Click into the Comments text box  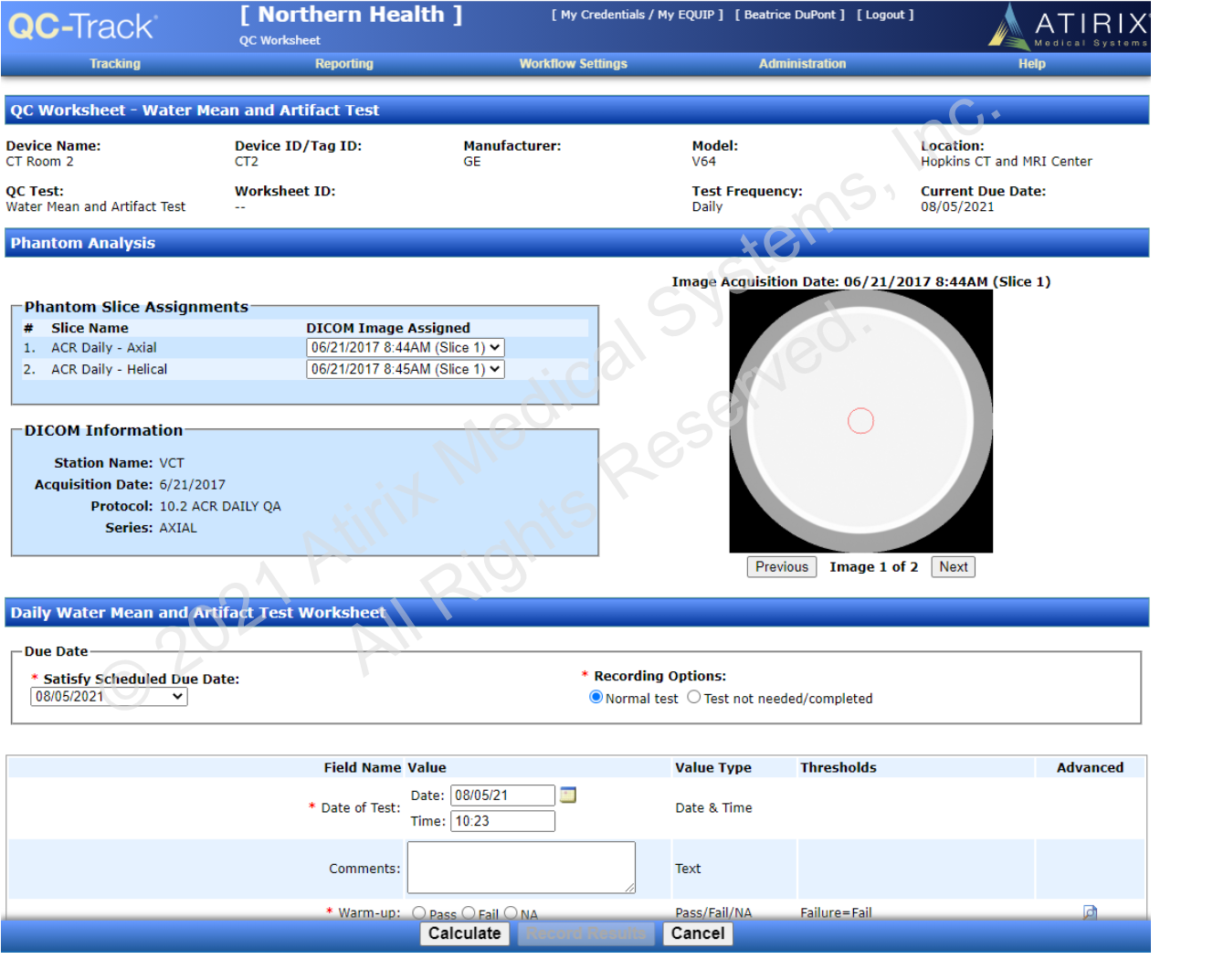click(x=521, y=868)
